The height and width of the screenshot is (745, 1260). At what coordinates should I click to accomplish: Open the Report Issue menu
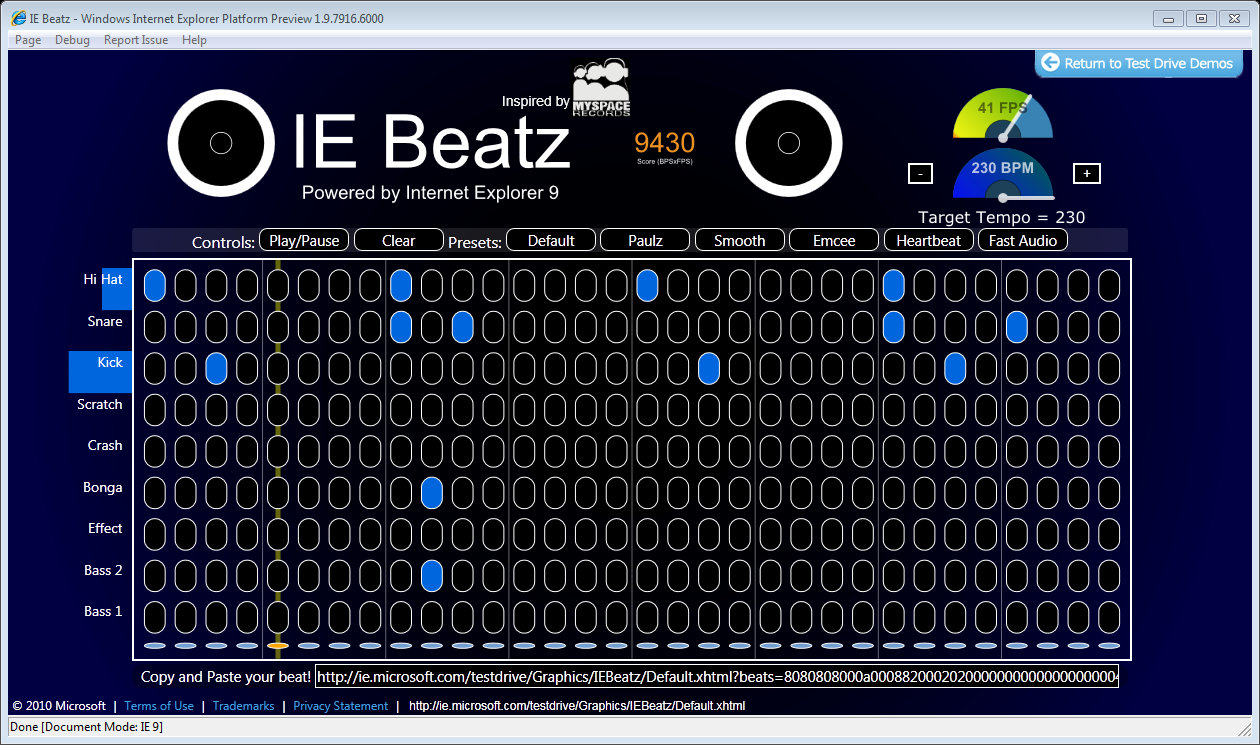pos(136,40)
